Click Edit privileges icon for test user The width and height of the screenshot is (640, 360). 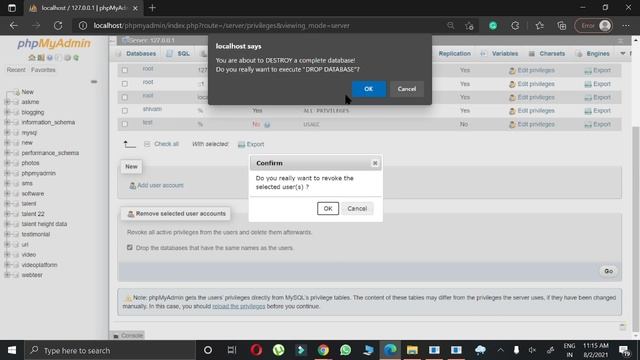(x=512, y=124)
